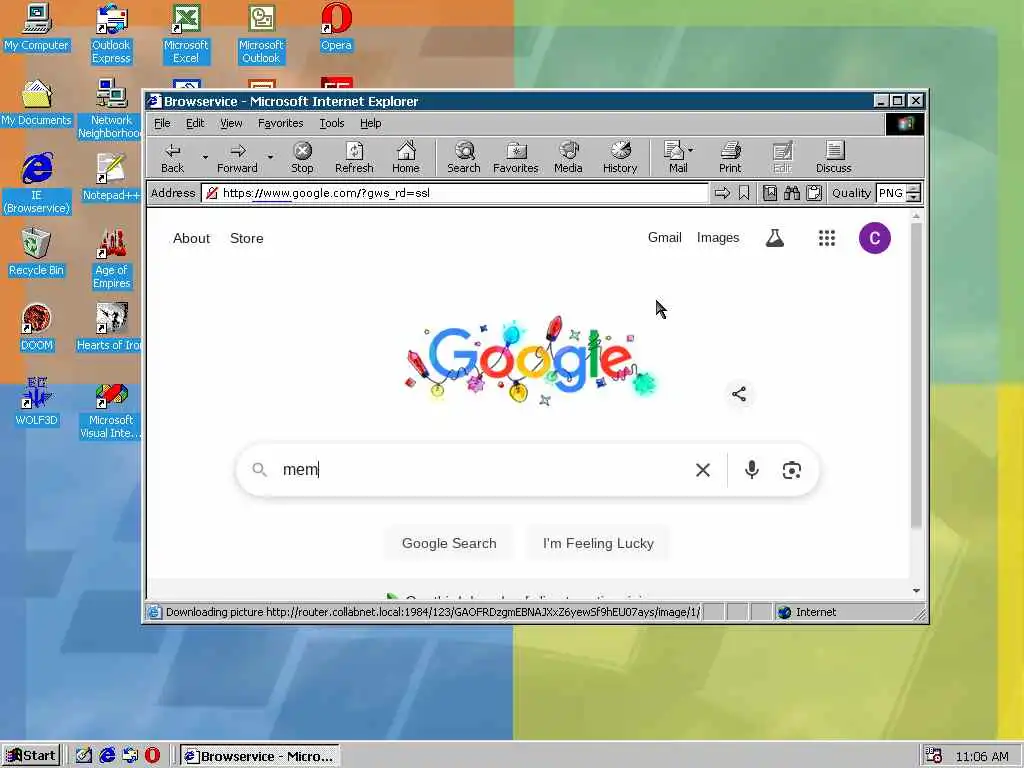This screenshot has height=768, width=1024.
Task: Click the bookmarks book icon in address toolbar
Action: click(x=770, y=193)
